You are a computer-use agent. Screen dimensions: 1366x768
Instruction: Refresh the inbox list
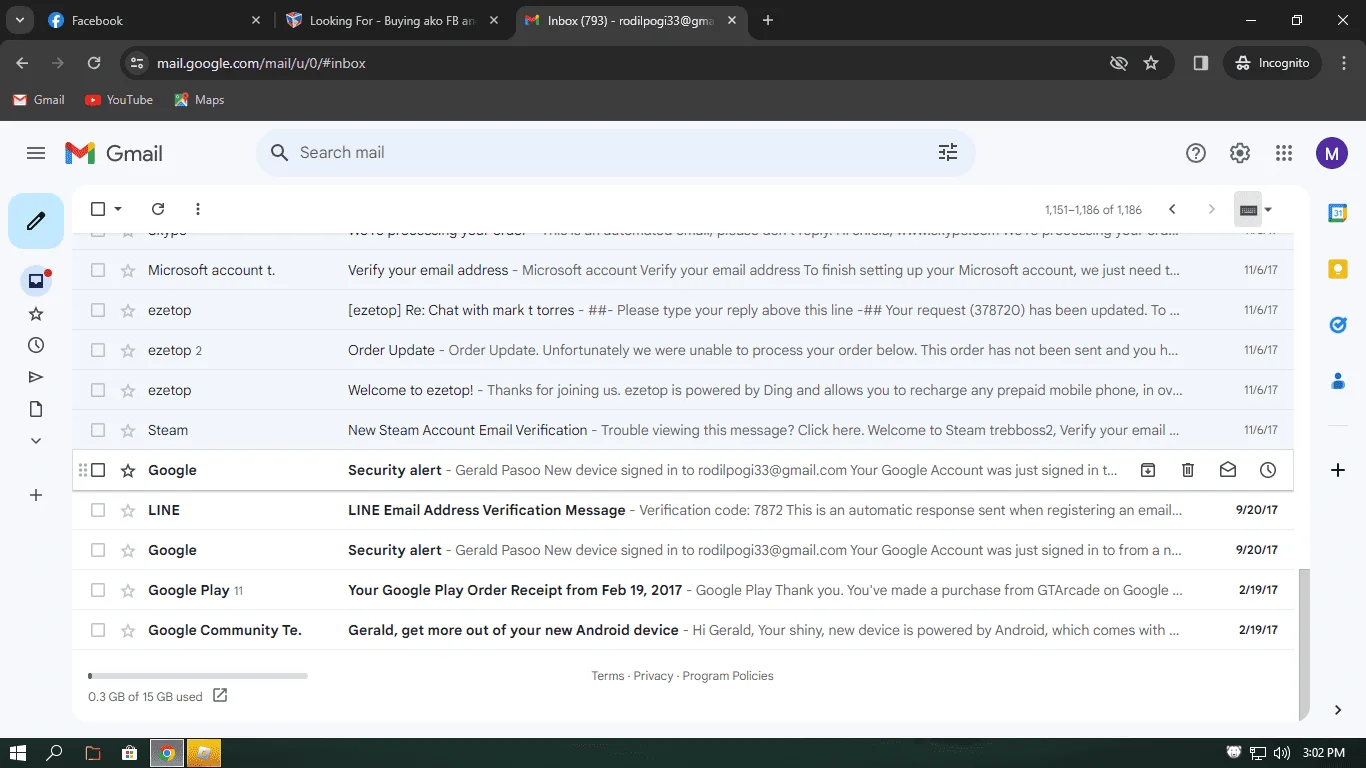point(158,209)
